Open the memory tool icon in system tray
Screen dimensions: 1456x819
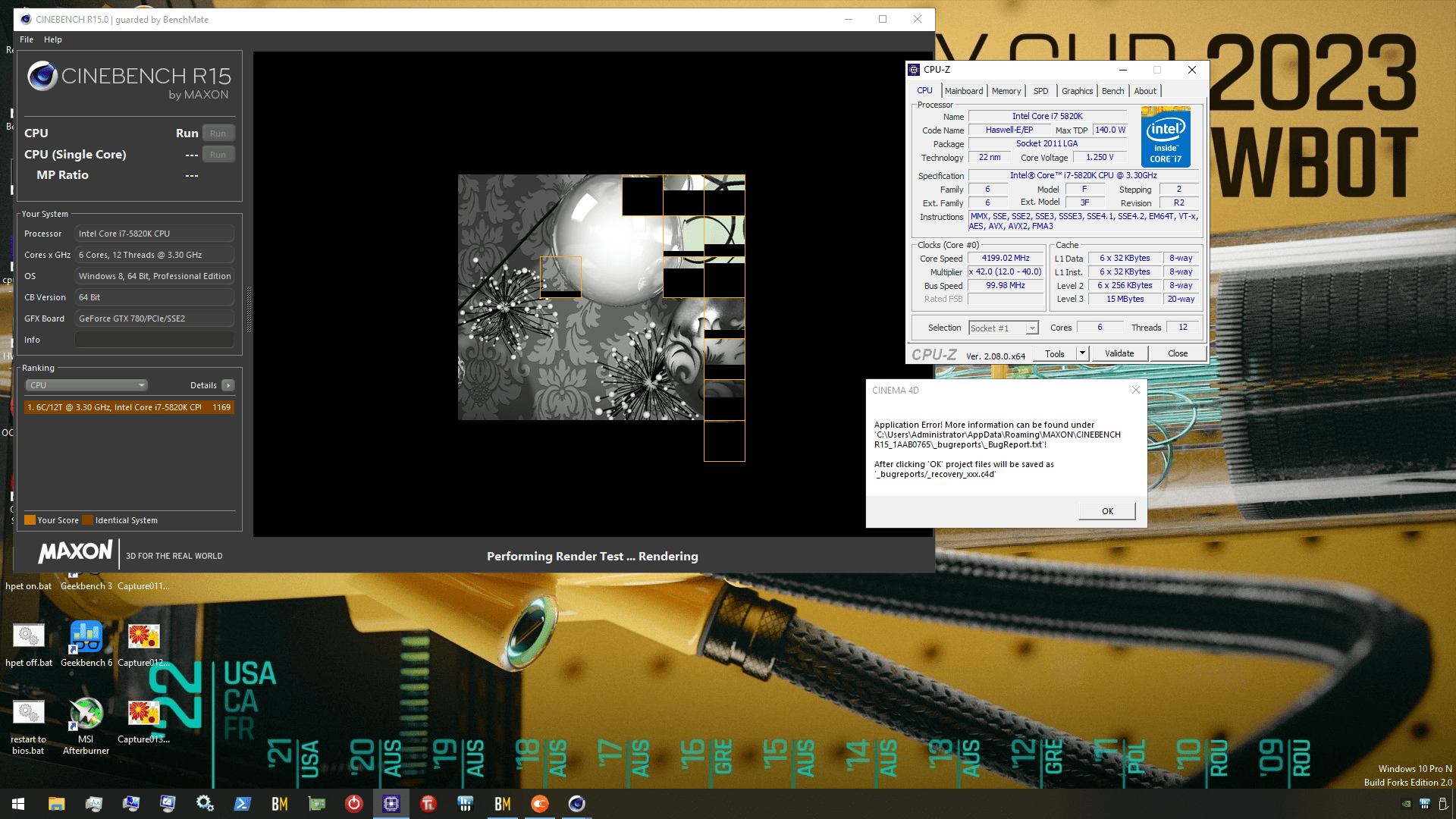1425,804
